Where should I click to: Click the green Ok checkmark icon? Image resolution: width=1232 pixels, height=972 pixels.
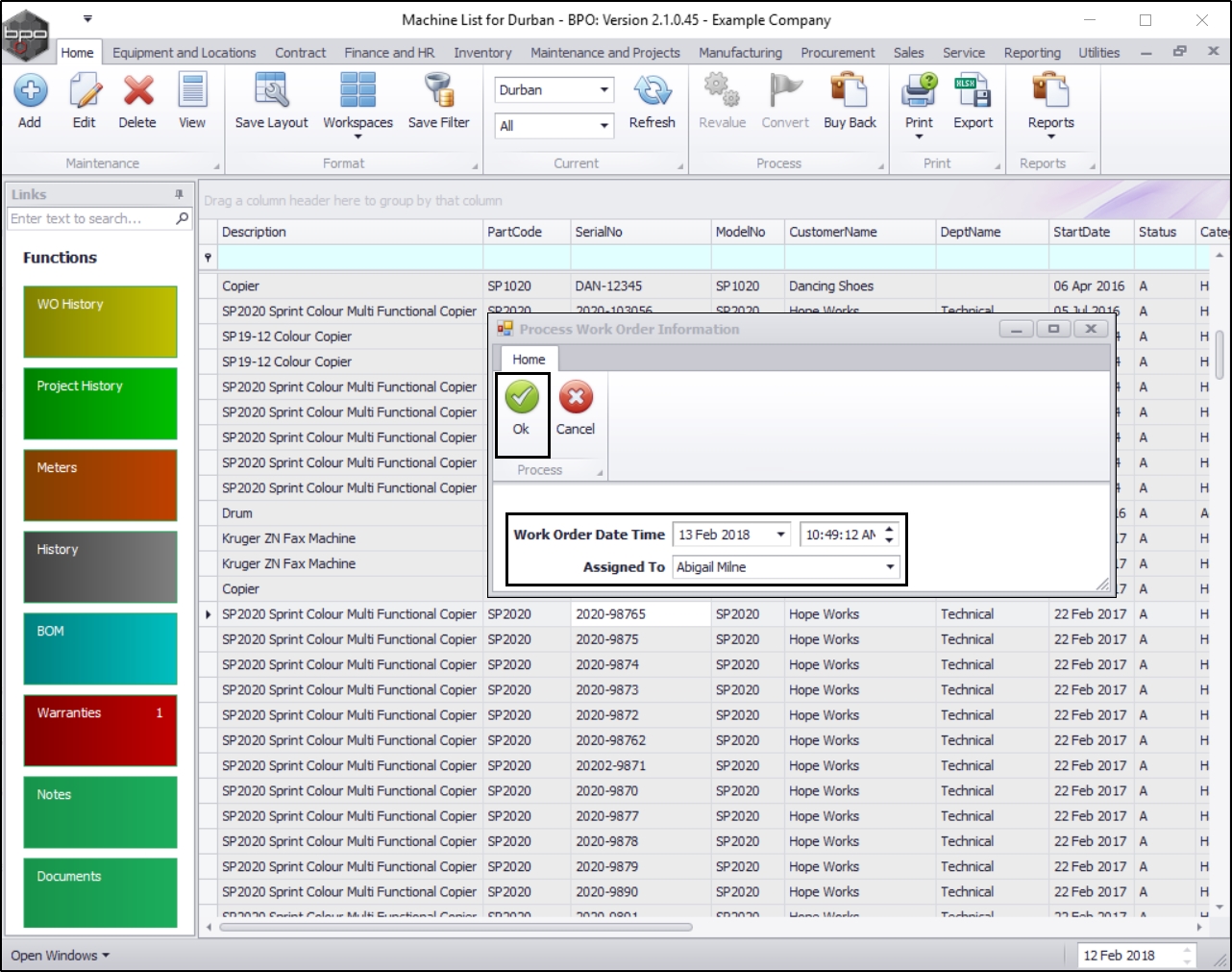click(522, 398)
